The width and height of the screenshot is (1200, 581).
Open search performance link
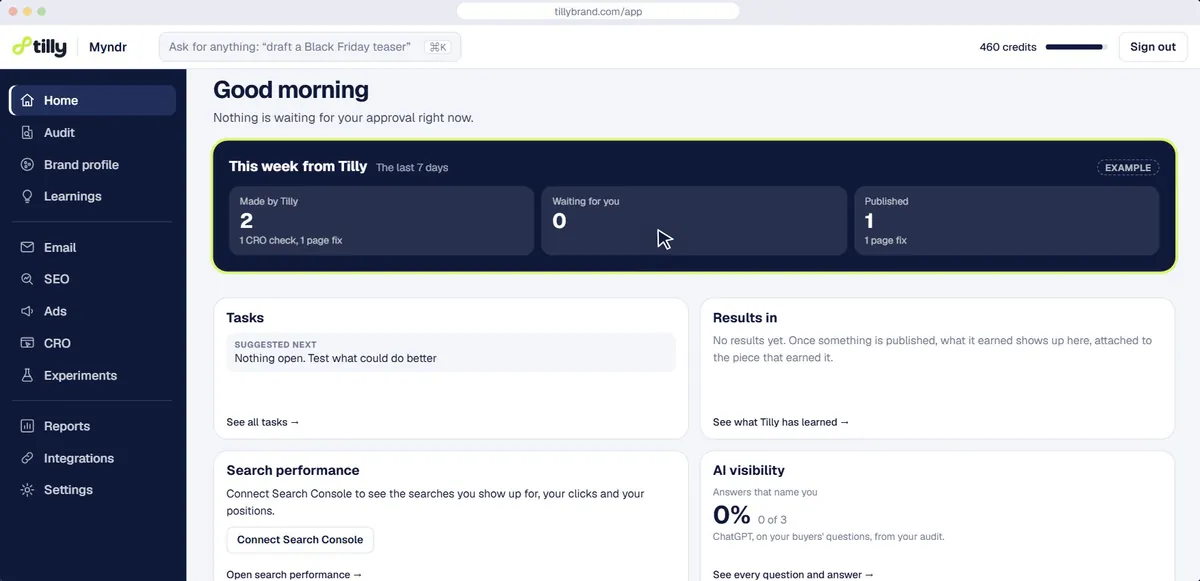294,575
